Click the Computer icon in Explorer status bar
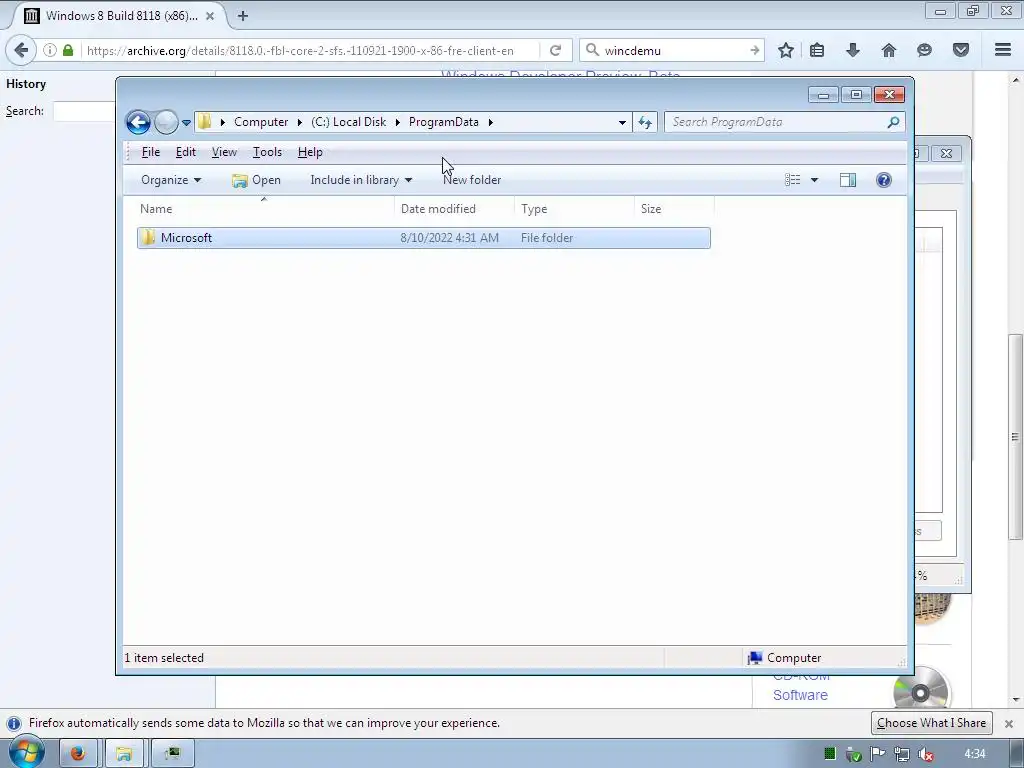The height and width of the screenshot is (768, 1024). tap(755, 658)
